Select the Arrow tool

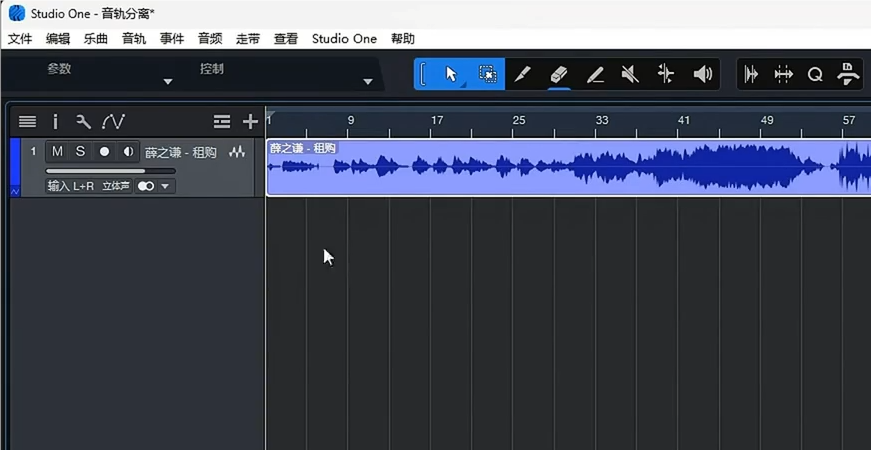tap(451, 74)
